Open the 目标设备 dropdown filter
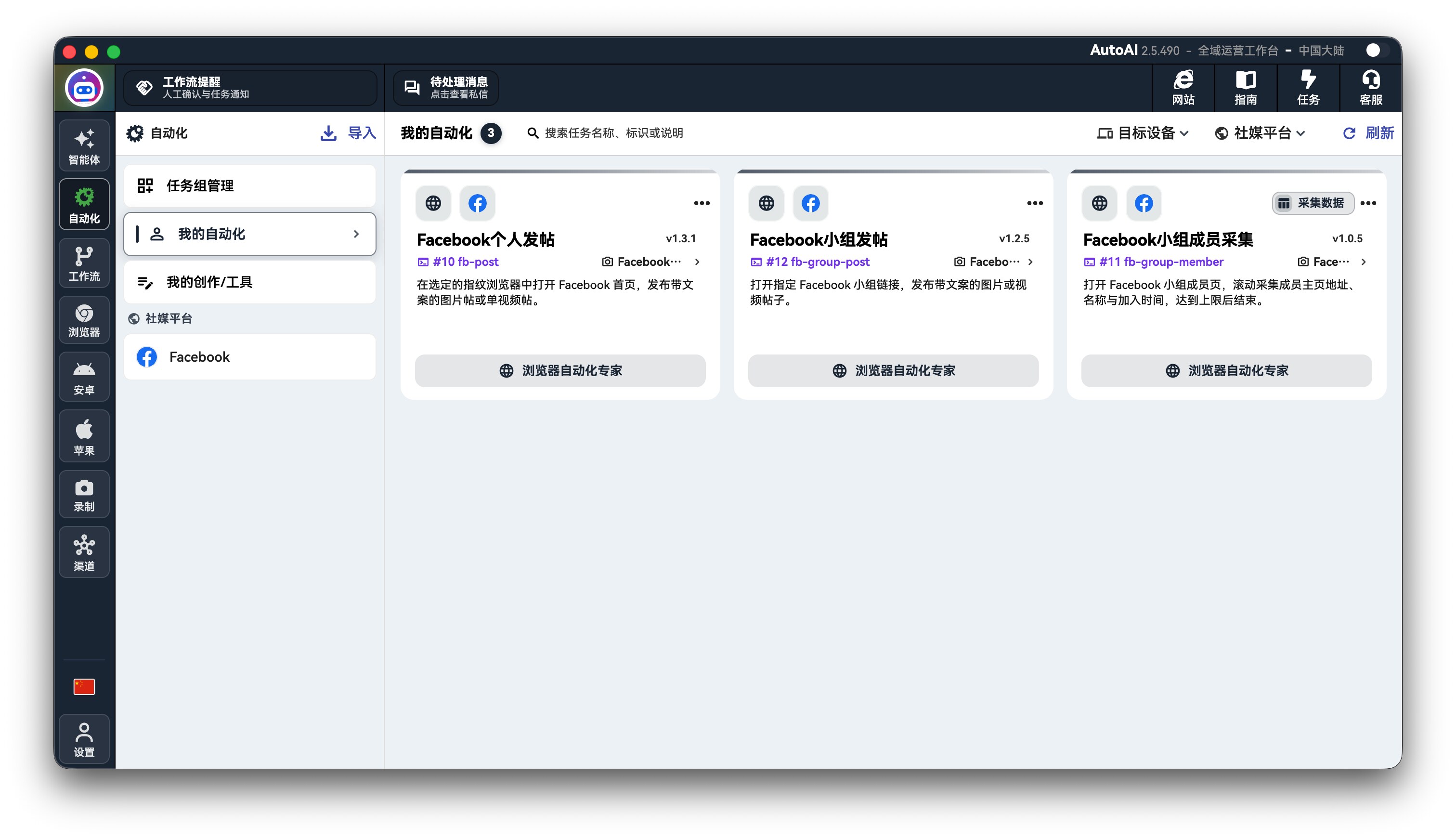Image resolution: width=1456 pixels, height=840 pixels. (x=1143, y=133)
